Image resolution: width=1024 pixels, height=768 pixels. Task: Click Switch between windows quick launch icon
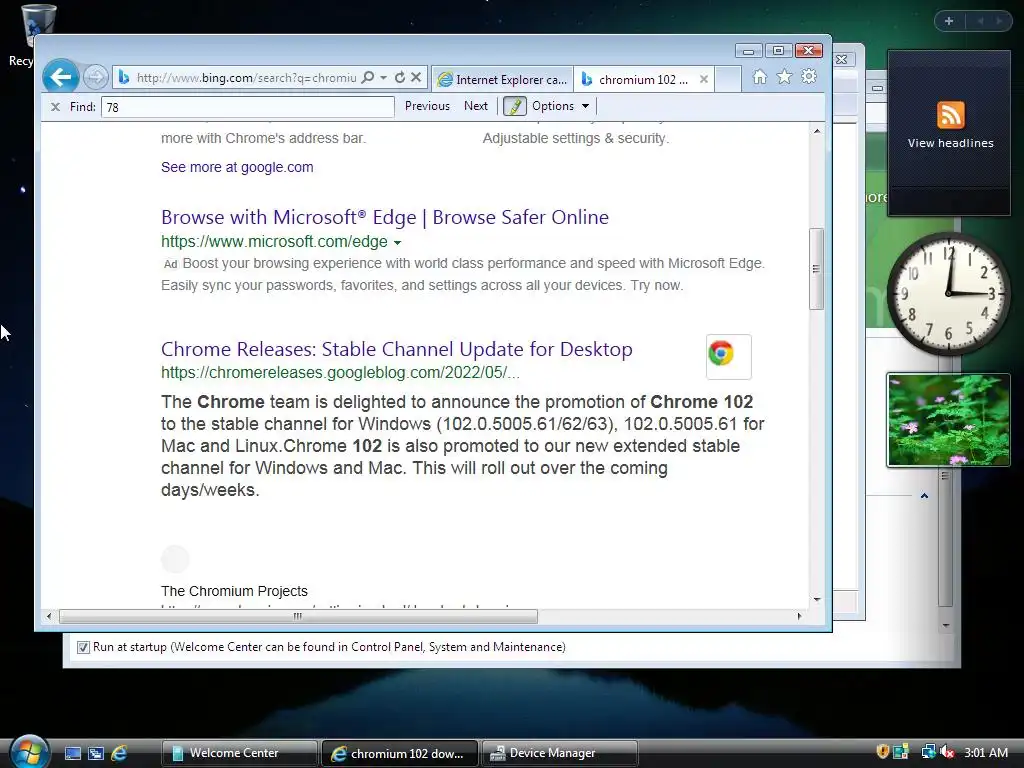96,753
